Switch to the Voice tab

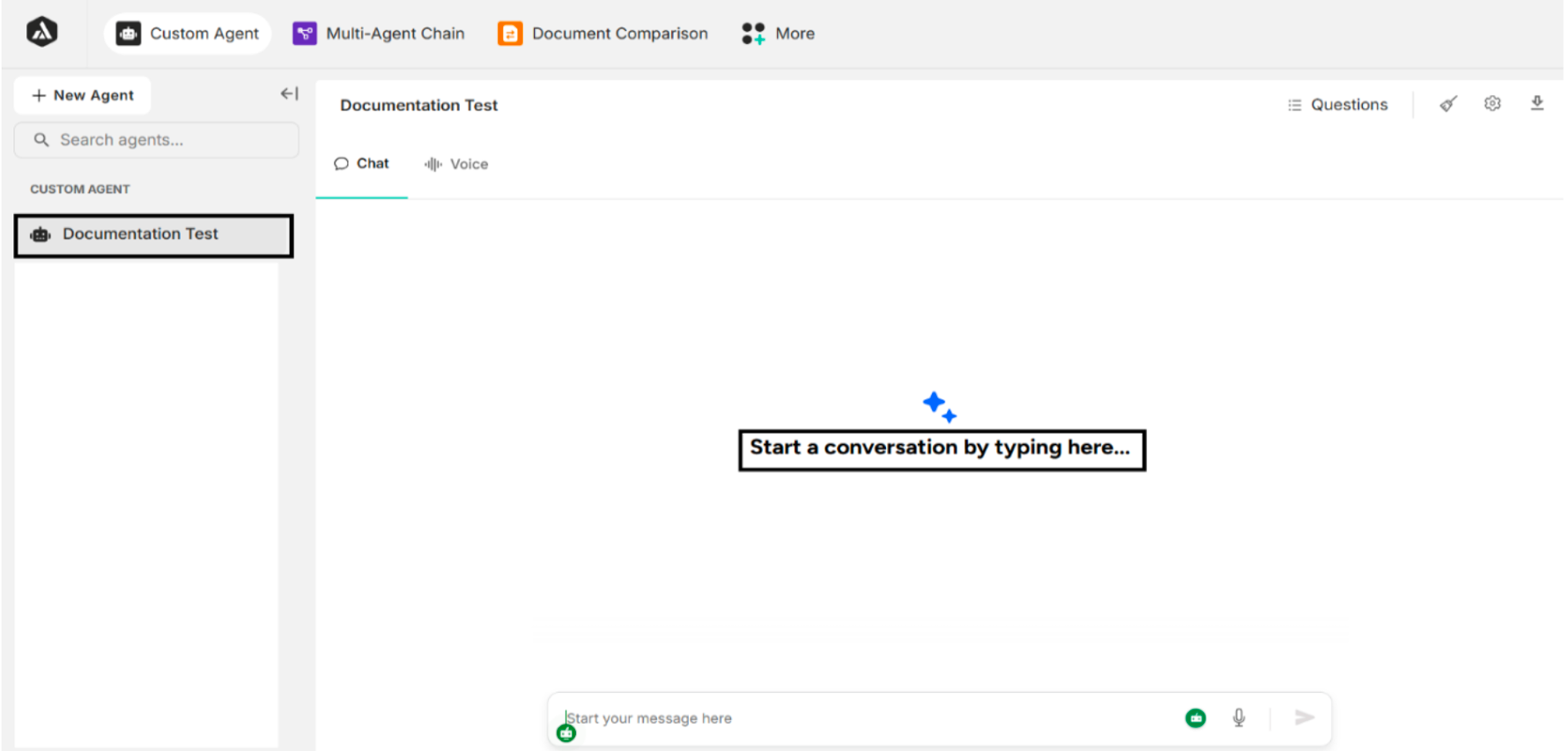pyautogui.click(x=456, y=164)
